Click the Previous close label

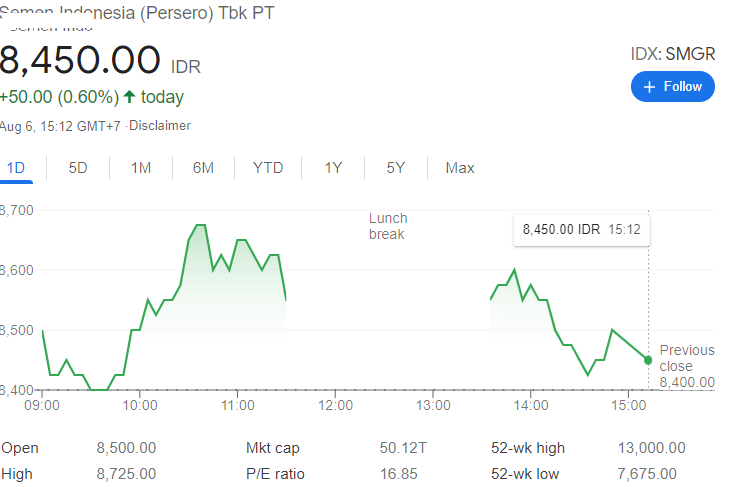coord(687,358)
